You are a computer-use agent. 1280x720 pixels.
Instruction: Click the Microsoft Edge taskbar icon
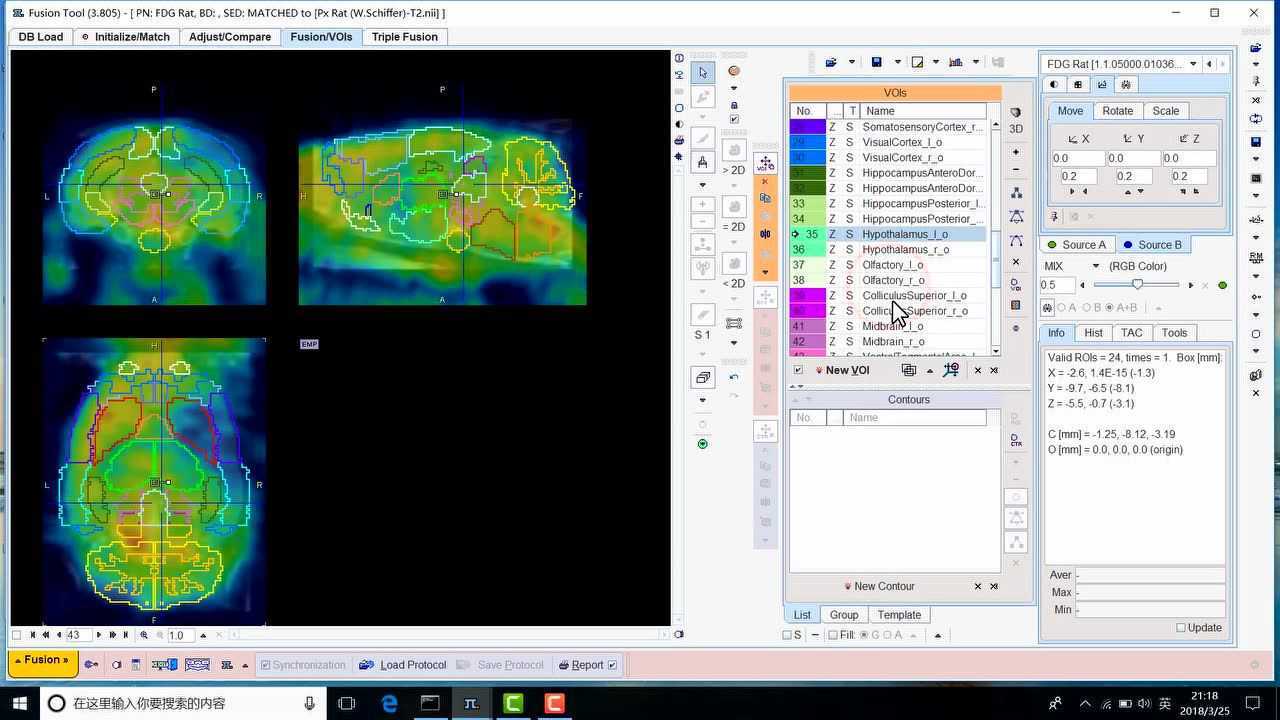(x=389, y=703)
